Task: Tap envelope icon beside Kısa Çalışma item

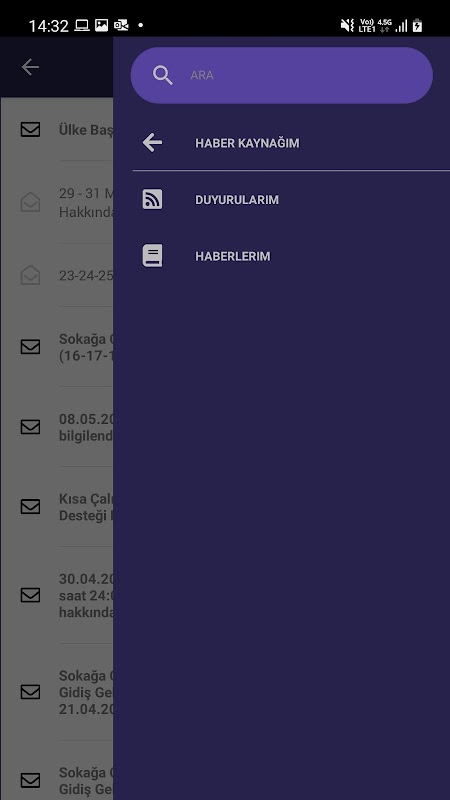Action: pyautogui.click(x=30, y=506)
